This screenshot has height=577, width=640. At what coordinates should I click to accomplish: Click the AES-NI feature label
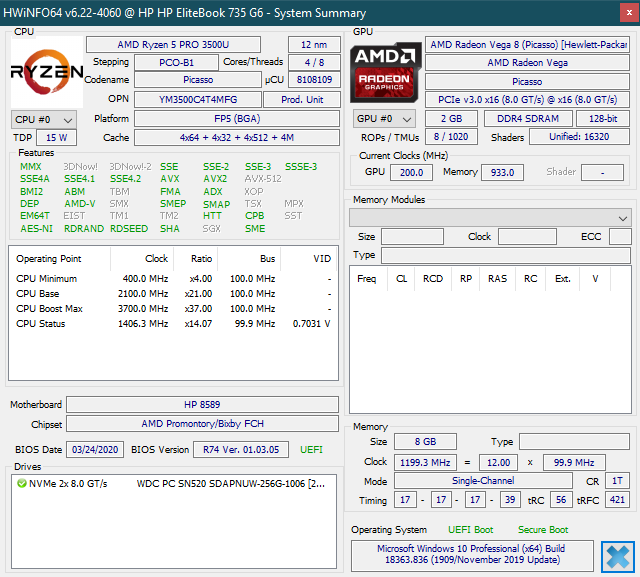(x=36, y=229)
